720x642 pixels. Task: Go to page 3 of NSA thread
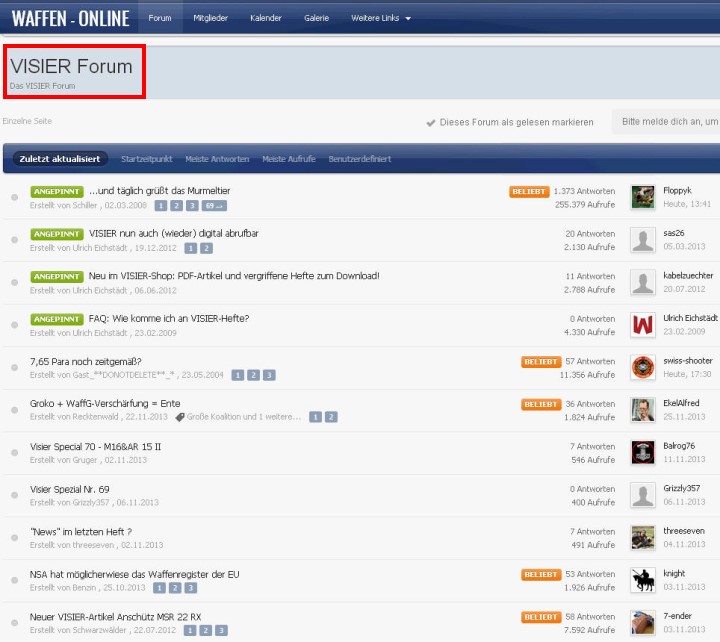tap(190, 588)
